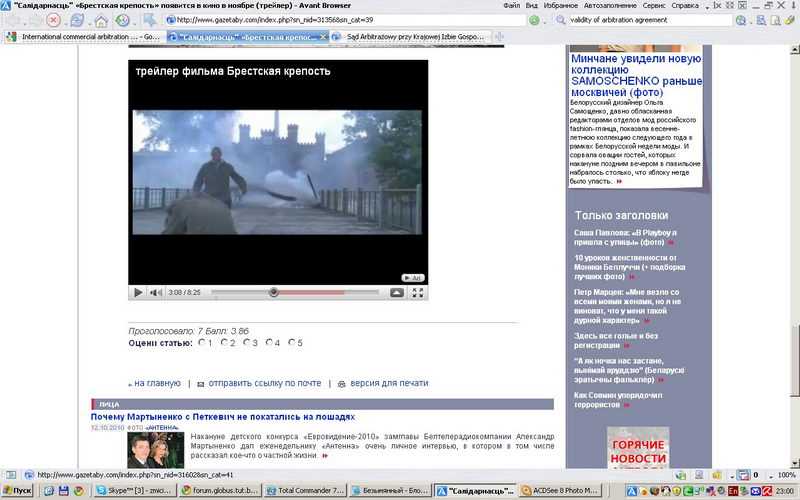Click the page icon on the status bar's left end
This screenshot has width=800, height=500.
(x=11, y=475)
